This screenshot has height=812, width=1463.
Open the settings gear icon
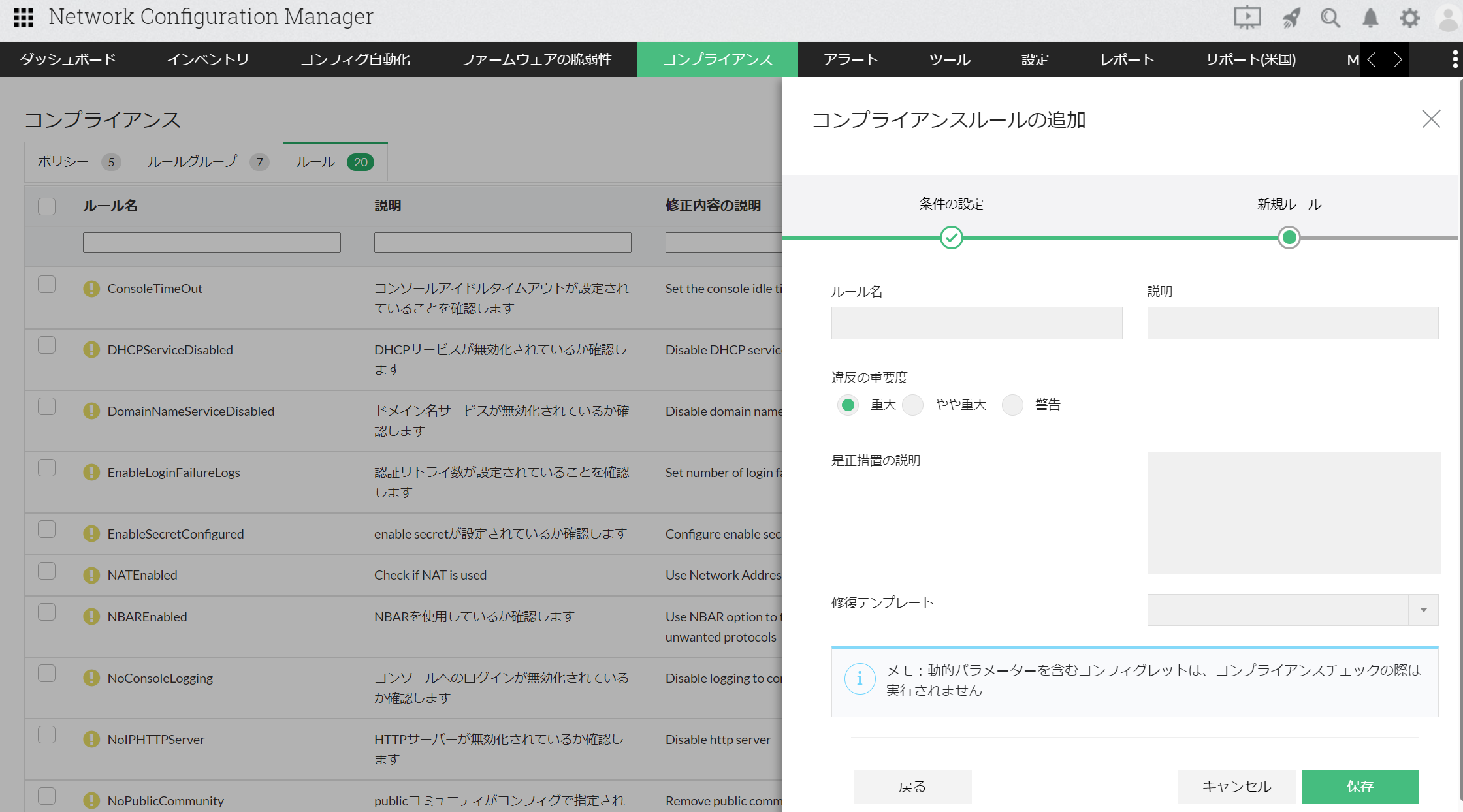(x=1409, y=18)
